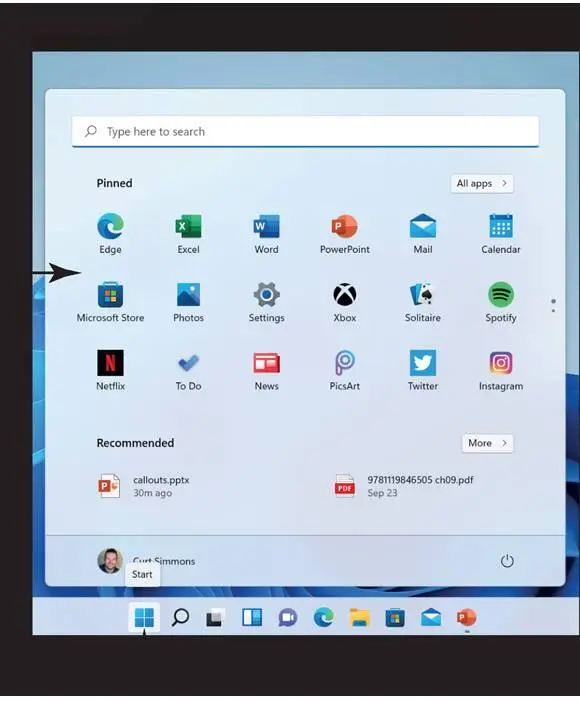This screenshot has width=580, height=702.
Task: Launch Excel from pinned apps
Action: pyautogui.click(x=188, y=234)
